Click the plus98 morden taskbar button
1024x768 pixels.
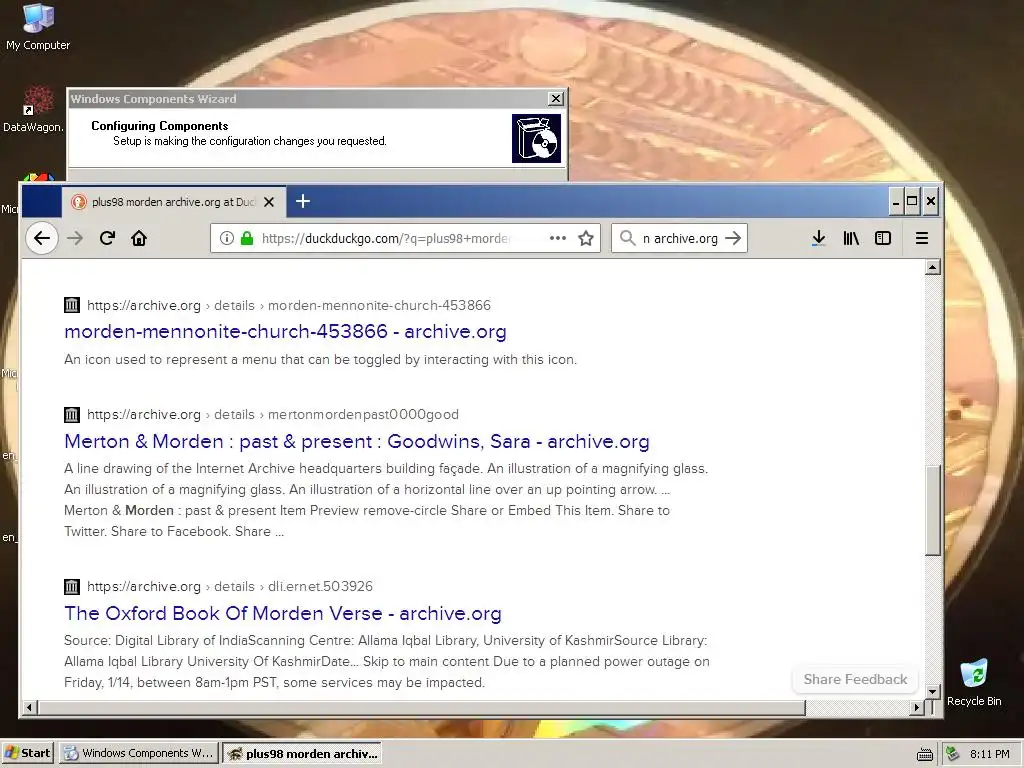pyautogui.click(x=302, y=753)
